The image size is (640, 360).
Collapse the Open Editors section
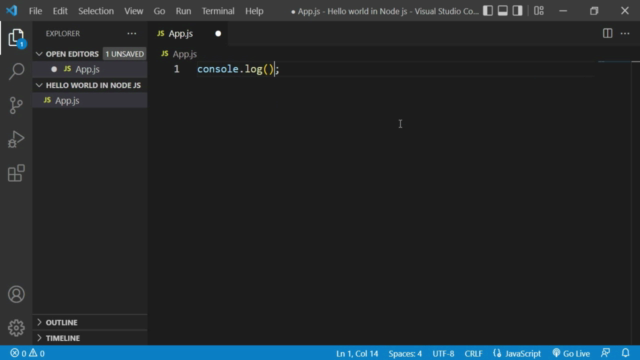(68, 54)
